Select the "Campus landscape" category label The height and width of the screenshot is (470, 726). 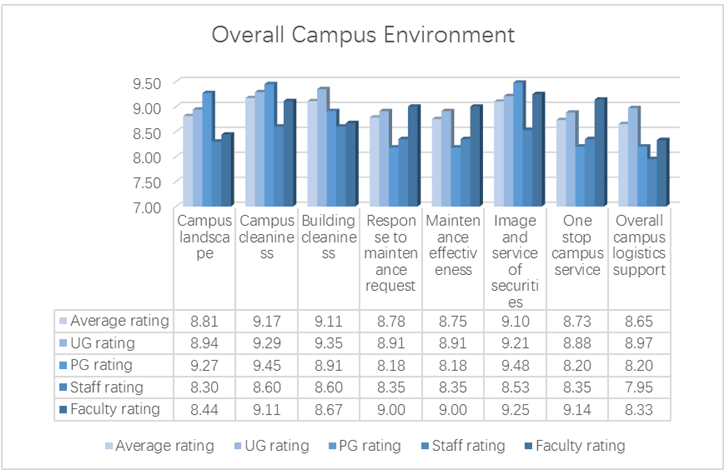pos(204,237)
